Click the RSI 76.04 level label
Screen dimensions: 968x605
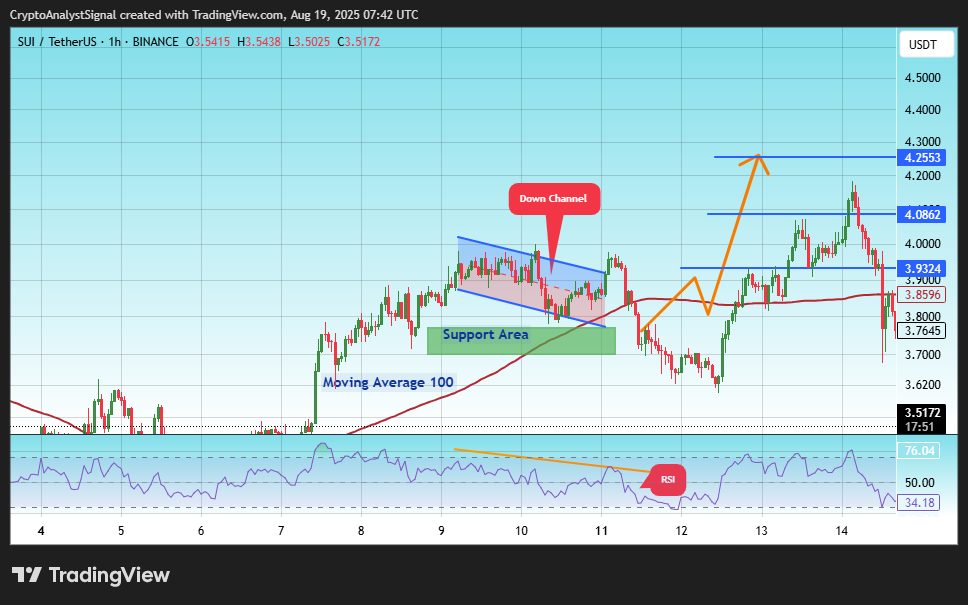pyautogui.click(x=919, y=451)
